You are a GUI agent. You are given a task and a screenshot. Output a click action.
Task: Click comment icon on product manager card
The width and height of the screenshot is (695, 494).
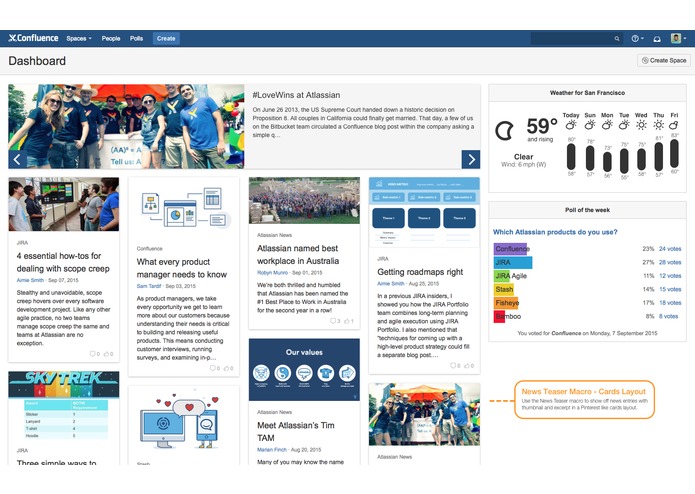[214, 368]
